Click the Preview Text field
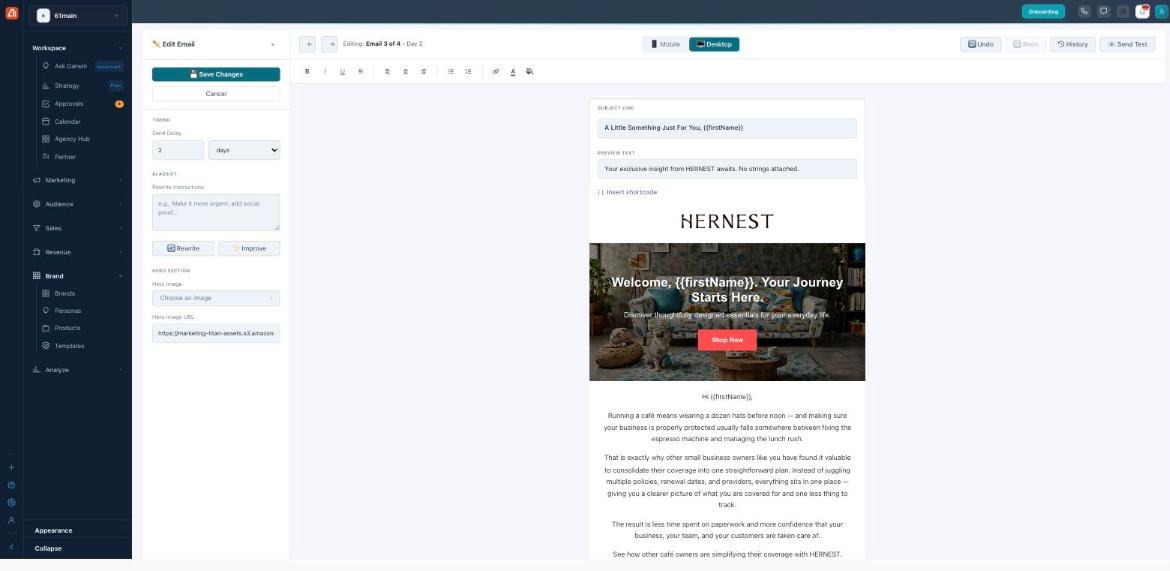The width and height of the screenshot is (1170, 571). 727,169
